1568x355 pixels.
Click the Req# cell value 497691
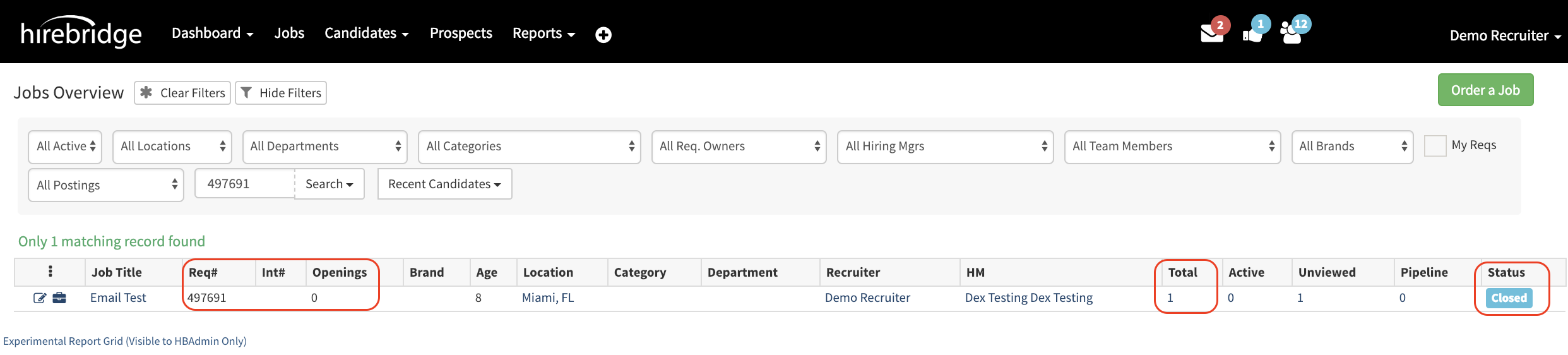click(207, 298)
